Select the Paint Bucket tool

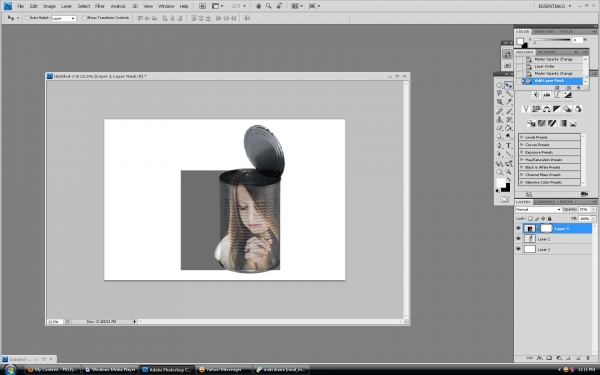tap(509, 128)
